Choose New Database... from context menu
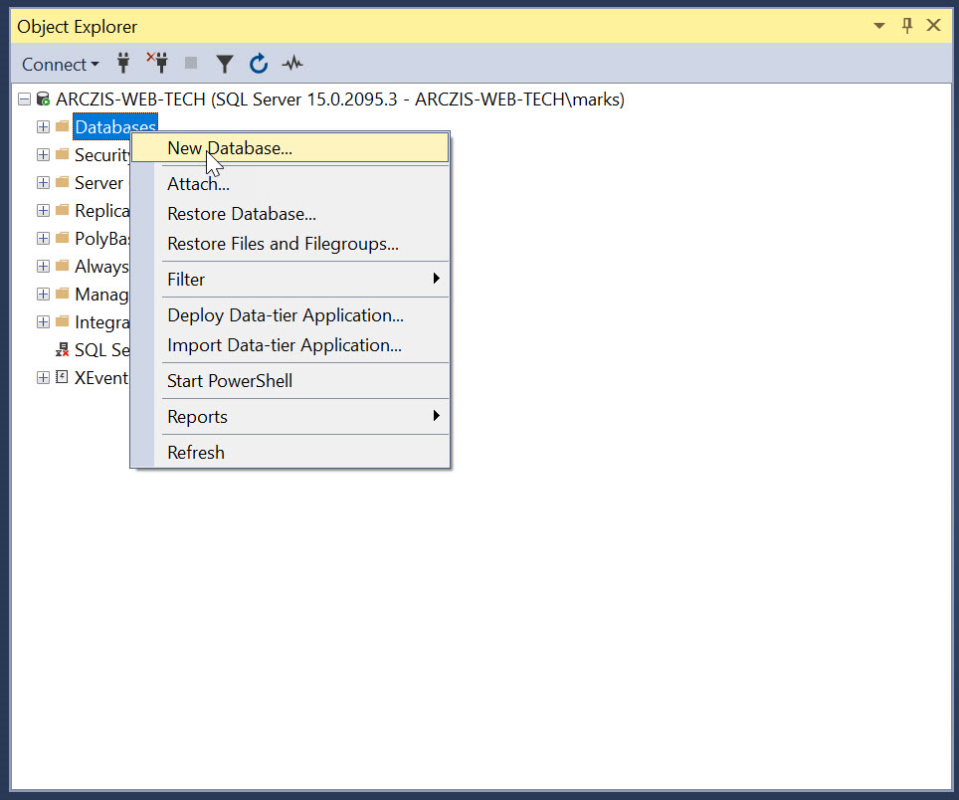Image resolution: width=959 pixels, height=800 pixels. 291,148
